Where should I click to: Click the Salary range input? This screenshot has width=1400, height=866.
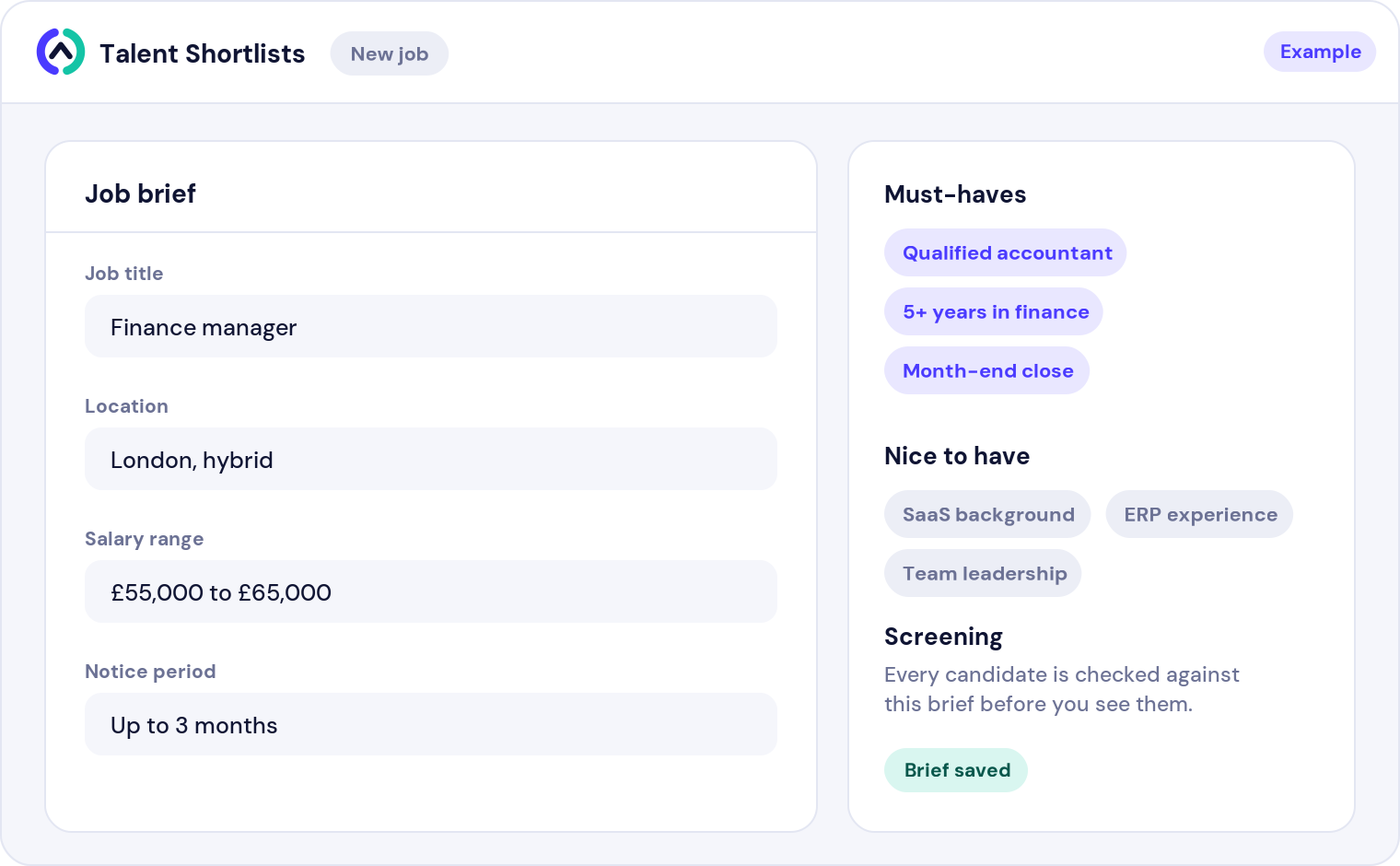pos(431,591)
